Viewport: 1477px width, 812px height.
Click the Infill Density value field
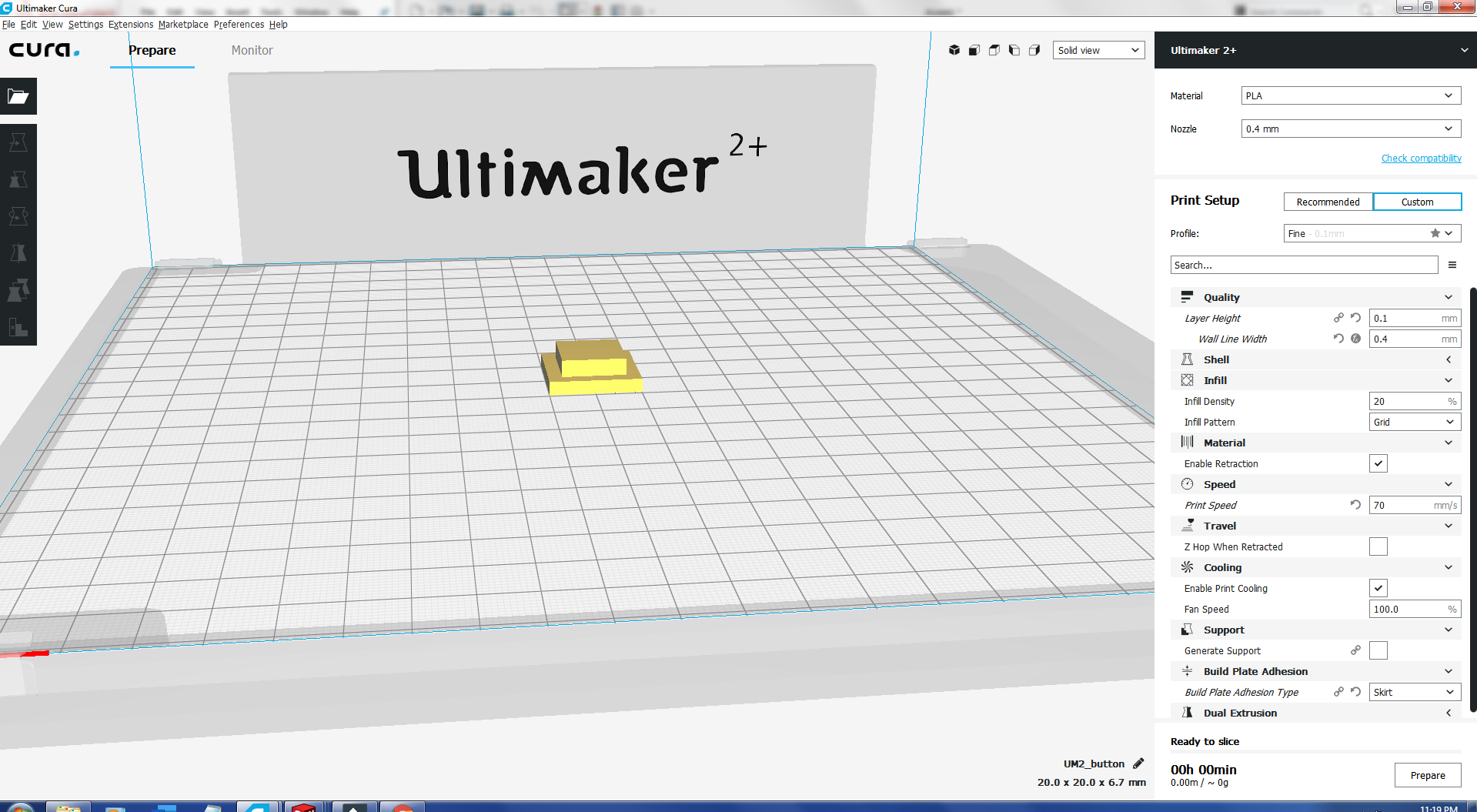point(1415,401)
